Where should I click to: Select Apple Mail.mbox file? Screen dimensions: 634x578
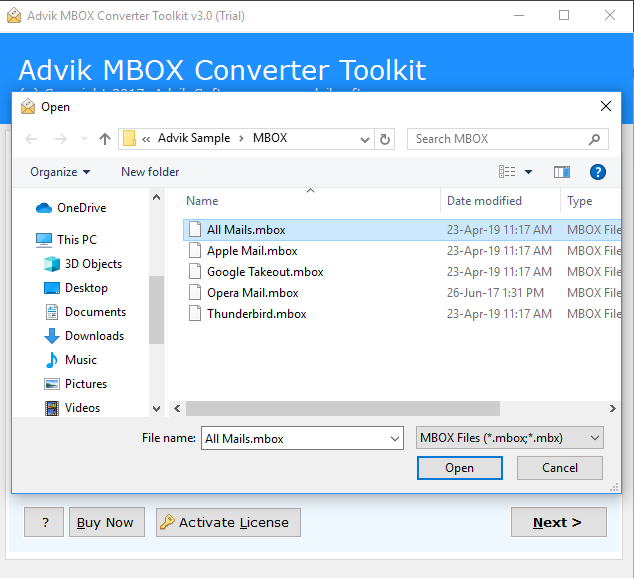[402, 251]
